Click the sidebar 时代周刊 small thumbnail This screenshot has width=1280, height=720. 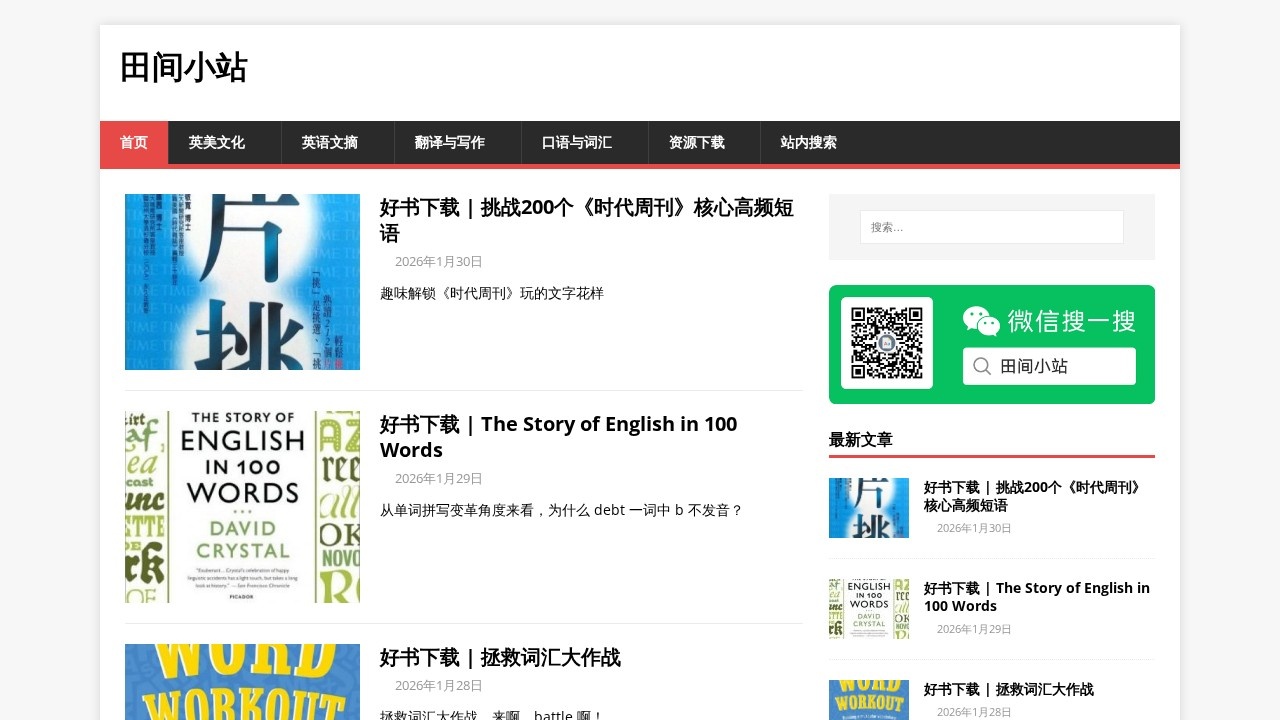tap(868, 508)
